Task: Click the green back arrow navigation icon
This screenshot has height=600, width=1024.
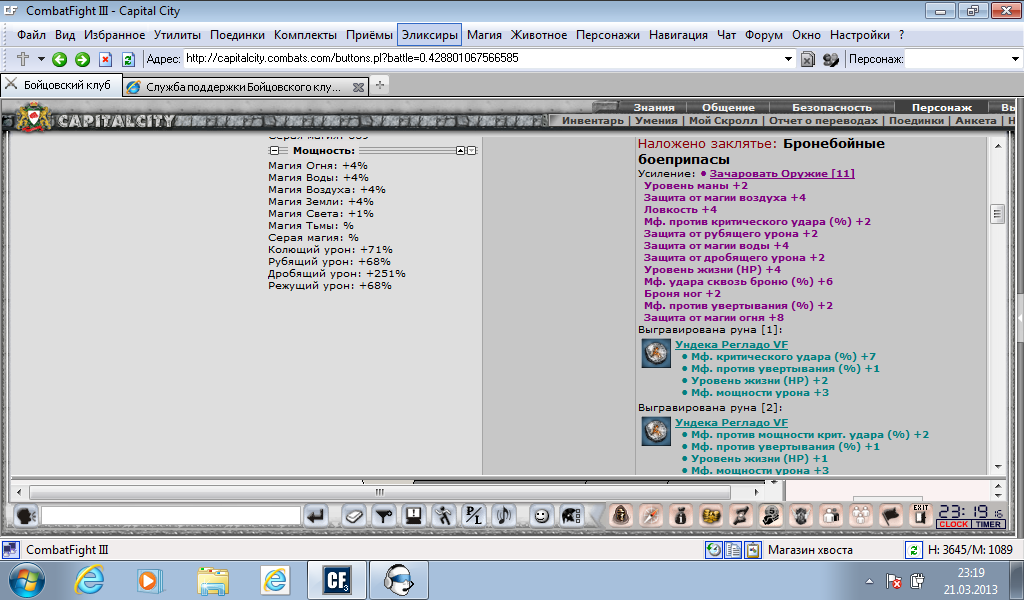Action: 59,59
